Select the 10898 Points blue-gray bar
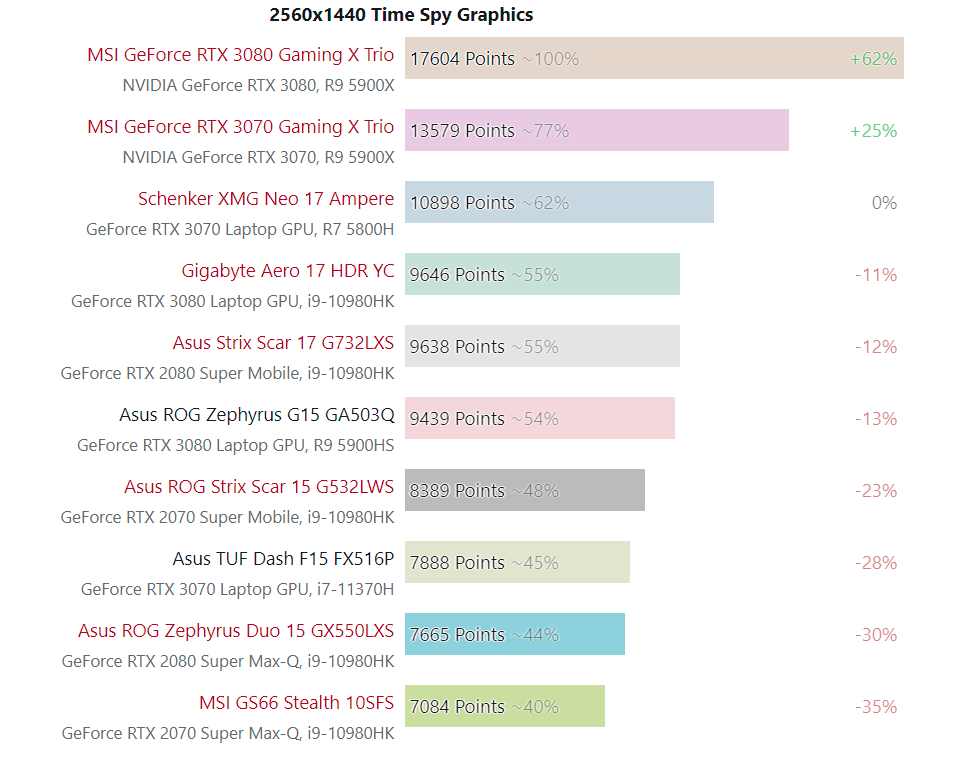 pos(559,202)
